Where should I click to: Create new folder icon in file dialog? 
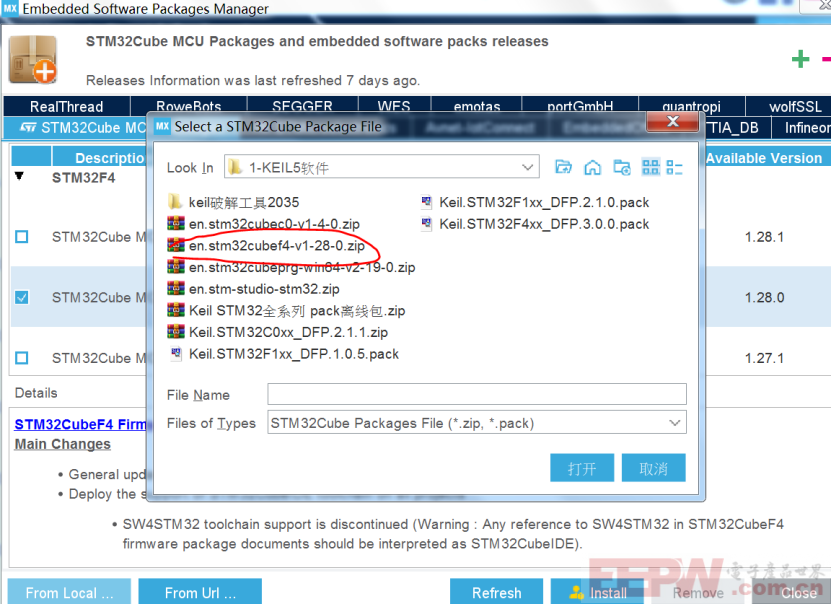(x=622, y=167)
